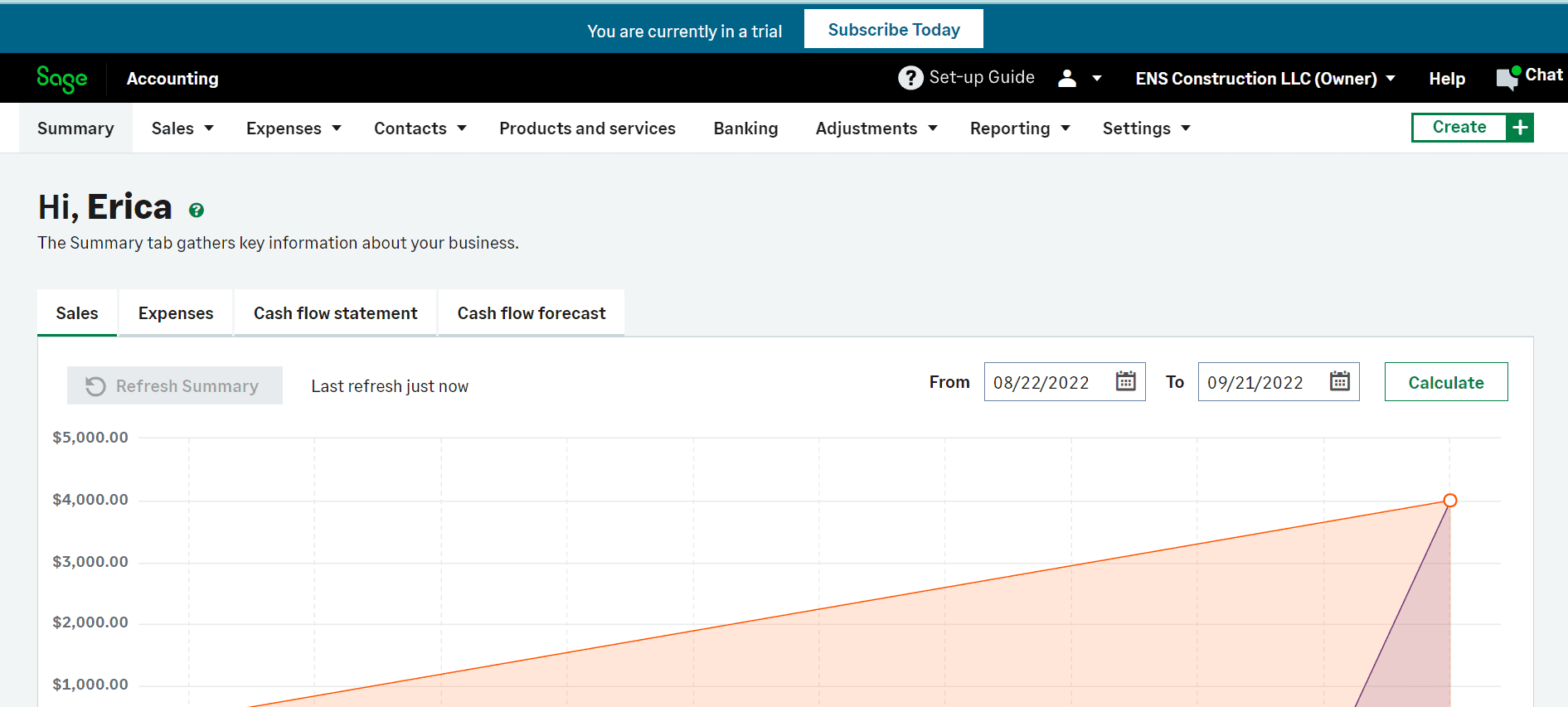Expand the ENS Construction LLC (Owner) dropdown

(1265, 79)
